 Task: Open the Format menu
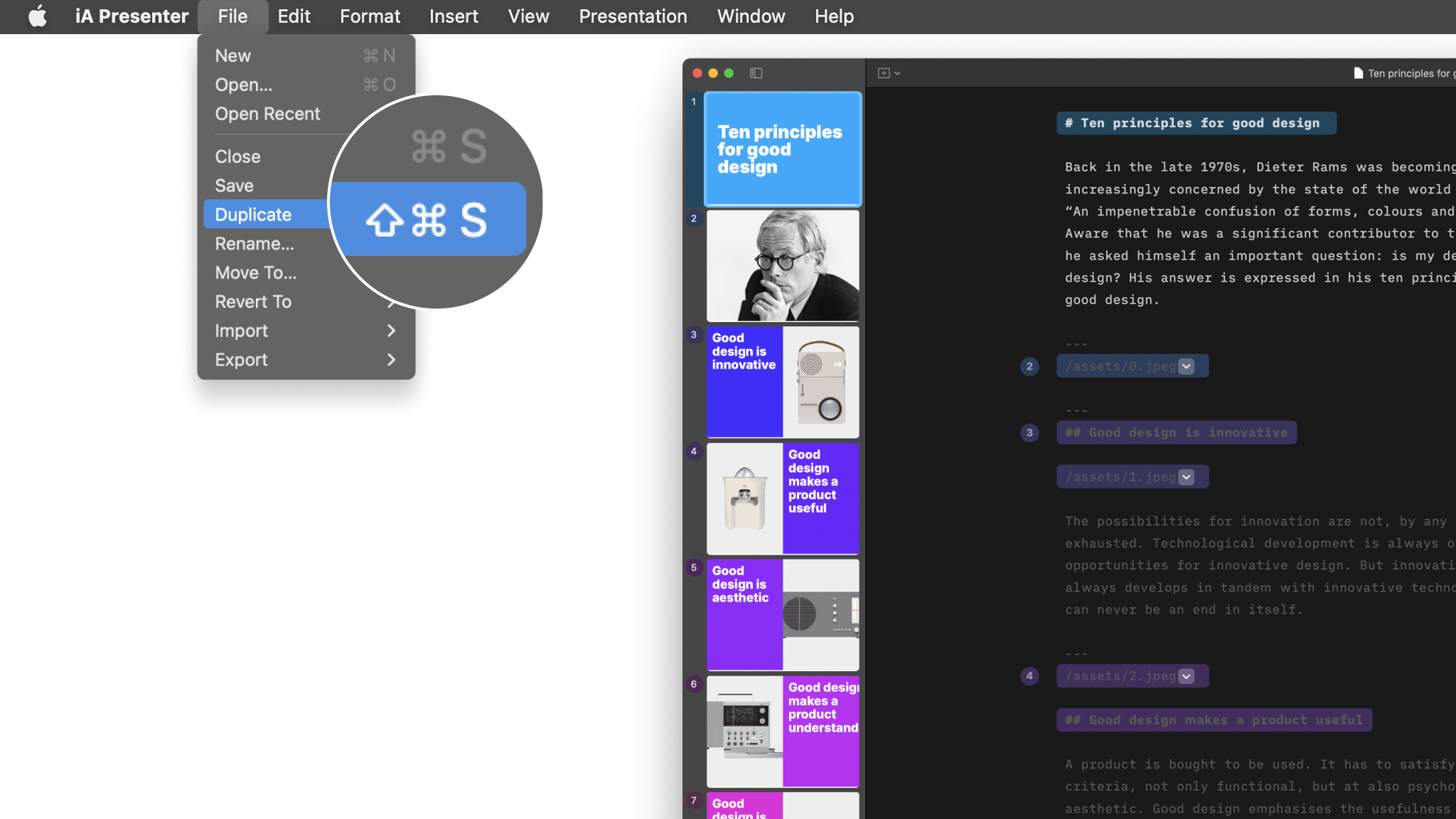point(370,16)
